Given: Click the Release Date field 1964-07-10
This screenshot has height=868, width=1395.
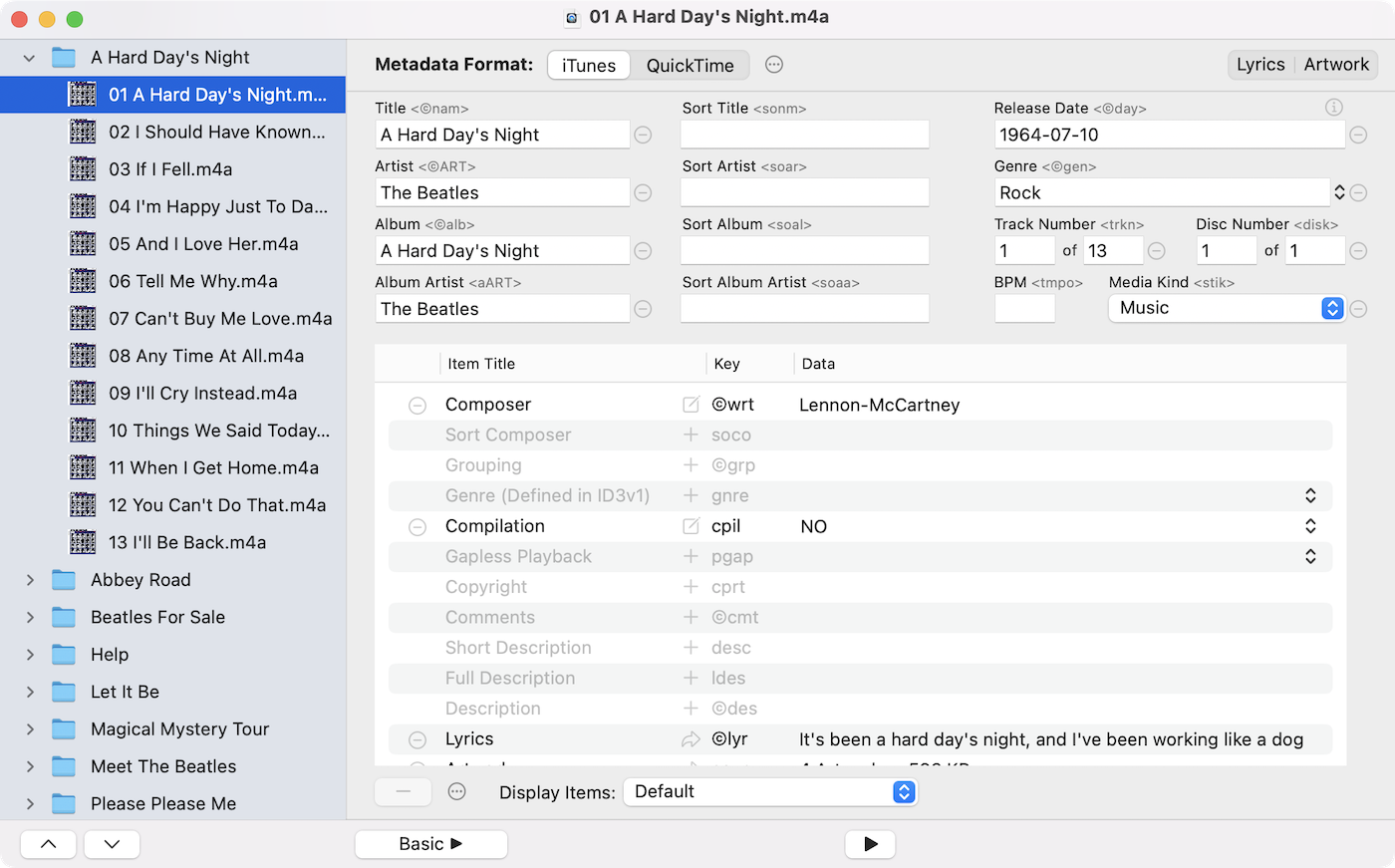Looking at the screenshot, I should point(1170,135).
